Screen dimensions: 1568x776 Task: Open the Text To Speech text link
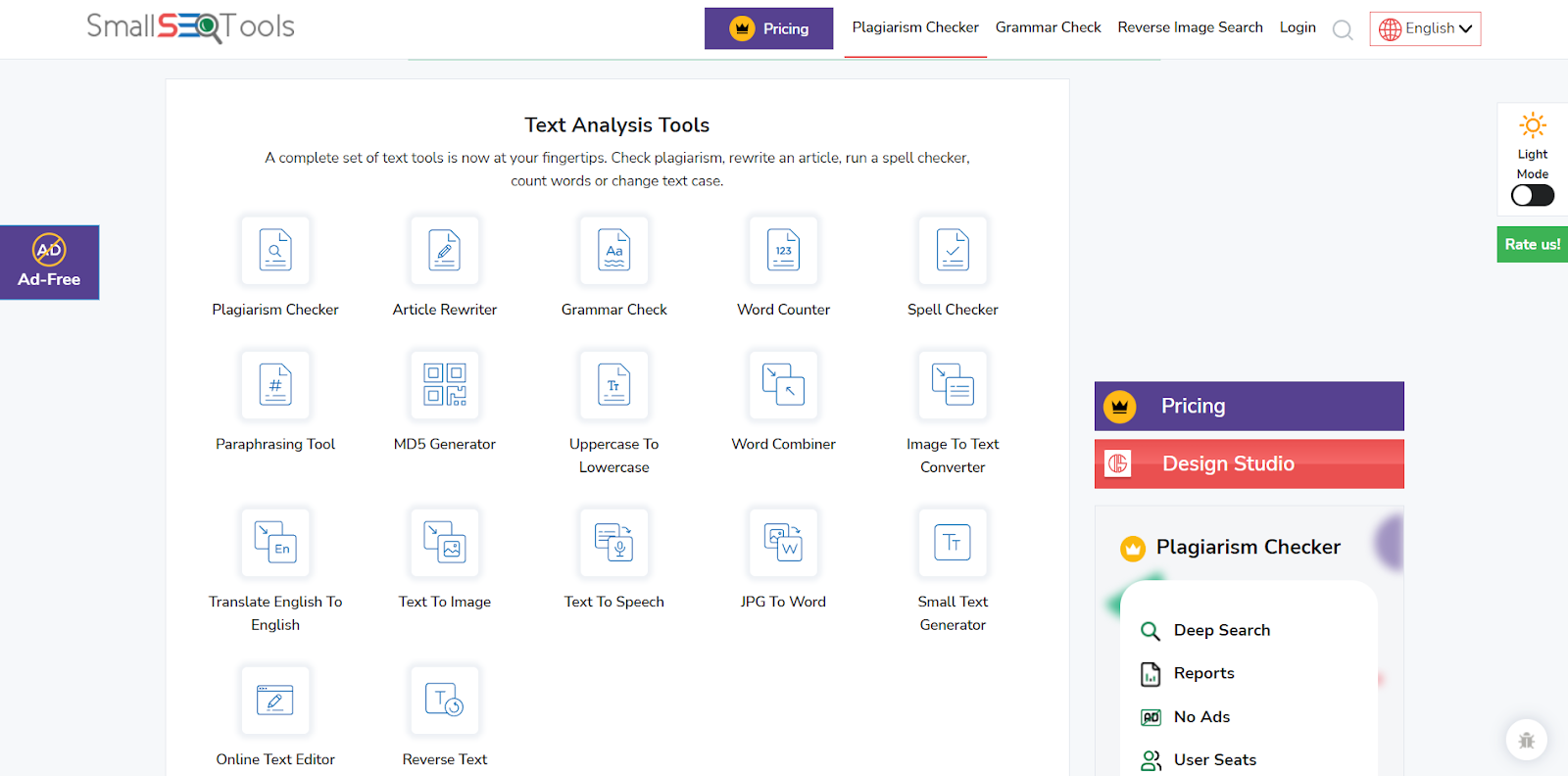(614, 602)
